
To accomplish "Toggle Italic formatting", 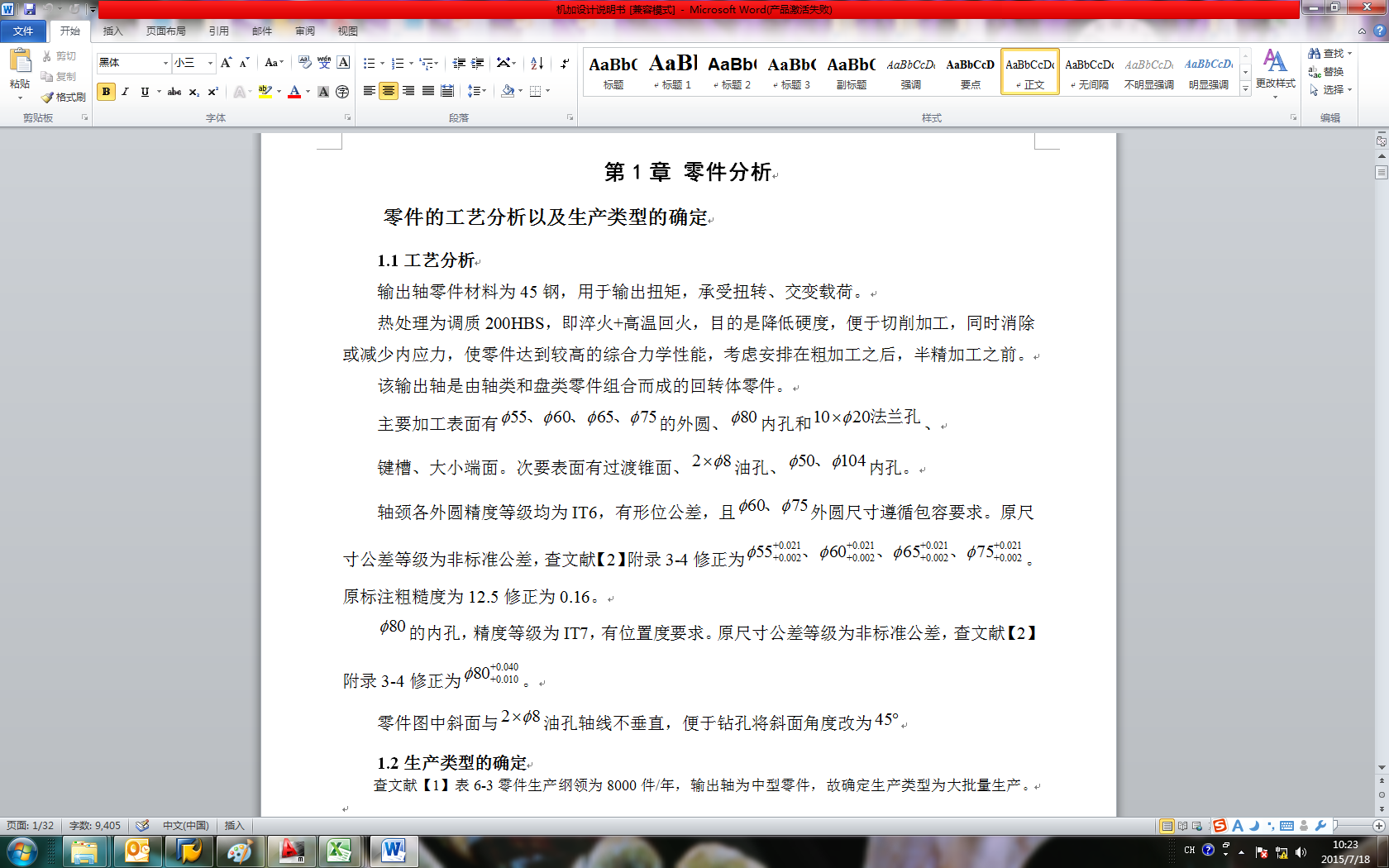I will point(125,92).
